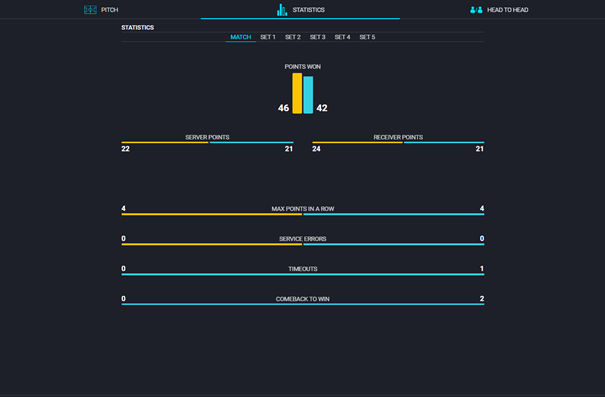Switch to SET 4 statistics
605x397 pixels.
pos(342,37)
